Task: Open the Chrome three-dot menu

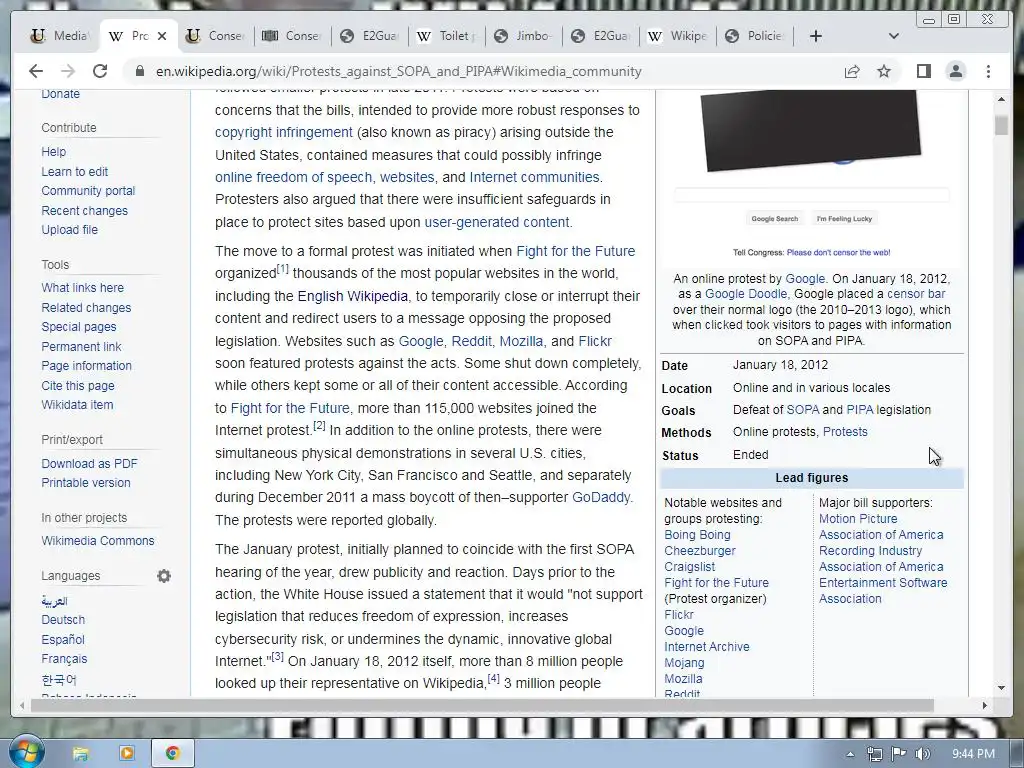Action: click(x=988, y=71)
